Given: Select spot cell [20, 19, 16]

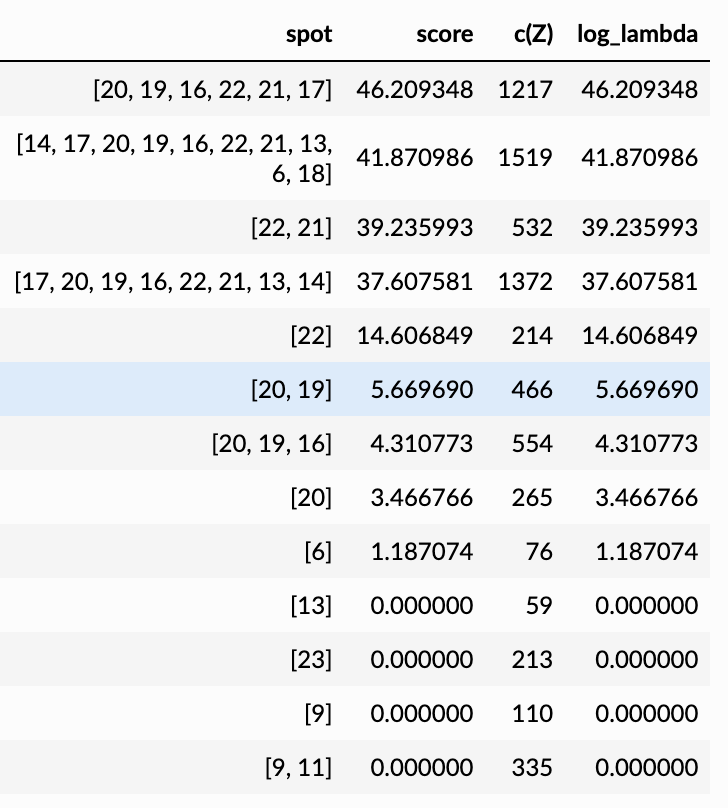Looking at the screenshot, I should tap(272, 444).
